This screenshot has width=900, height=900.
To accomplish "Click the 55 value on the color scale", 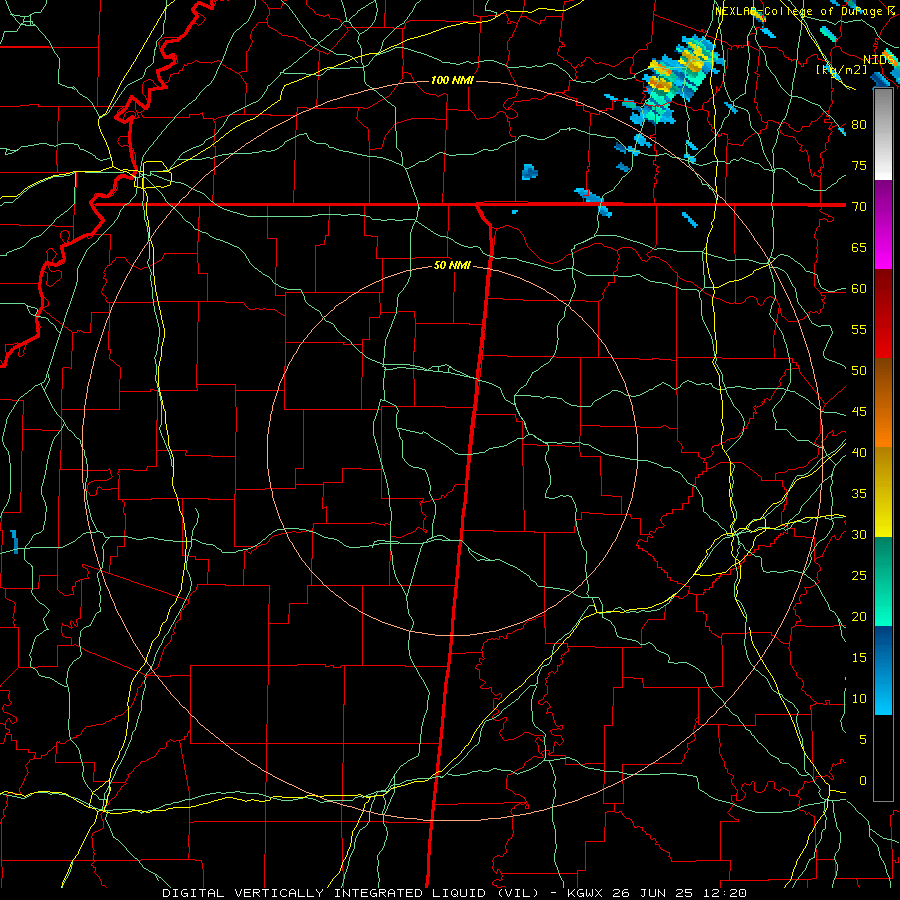I will click(859, 329).
